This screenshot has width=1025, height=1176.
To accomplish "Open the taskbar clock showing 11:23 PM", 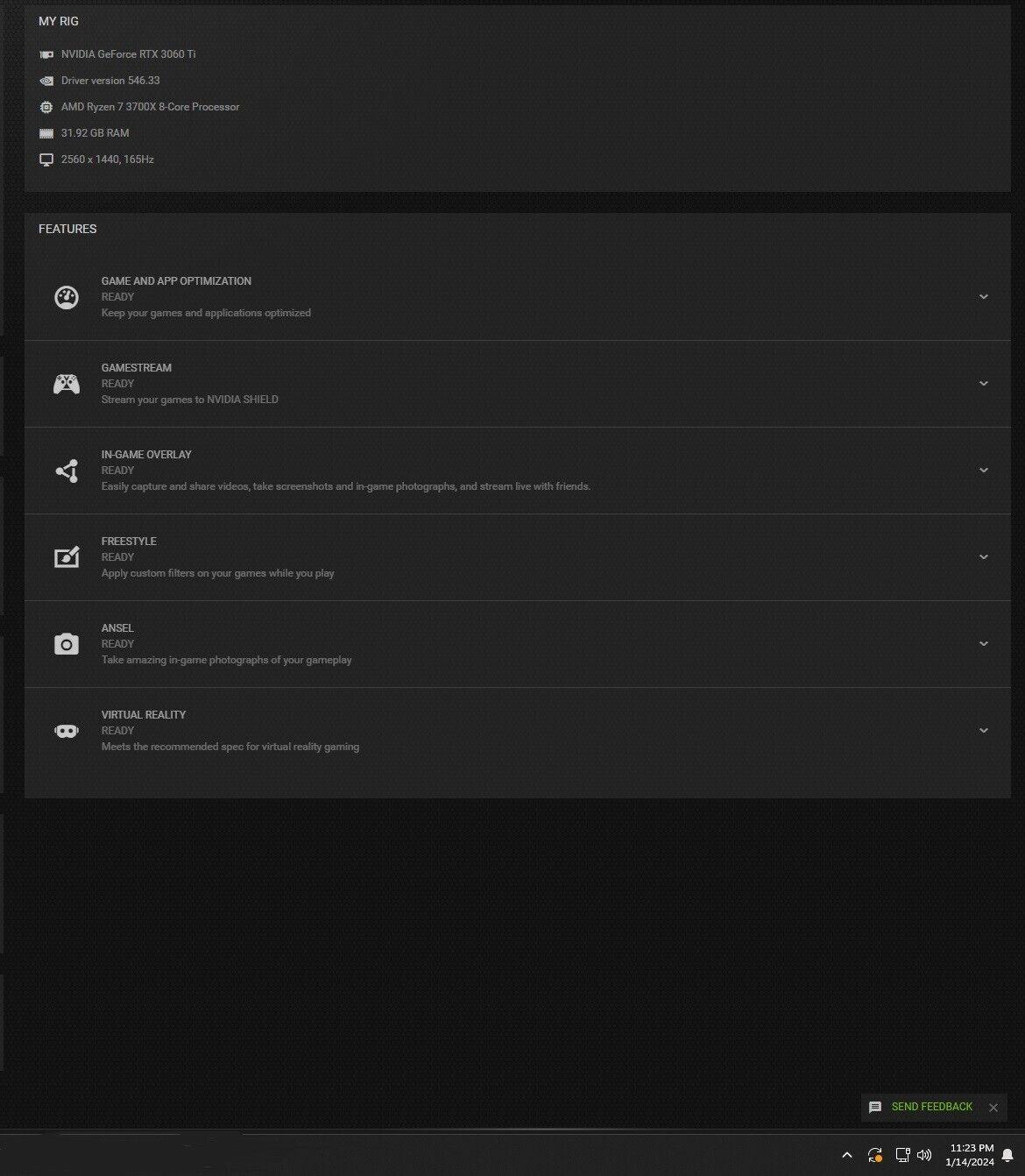I will 971,1155.
